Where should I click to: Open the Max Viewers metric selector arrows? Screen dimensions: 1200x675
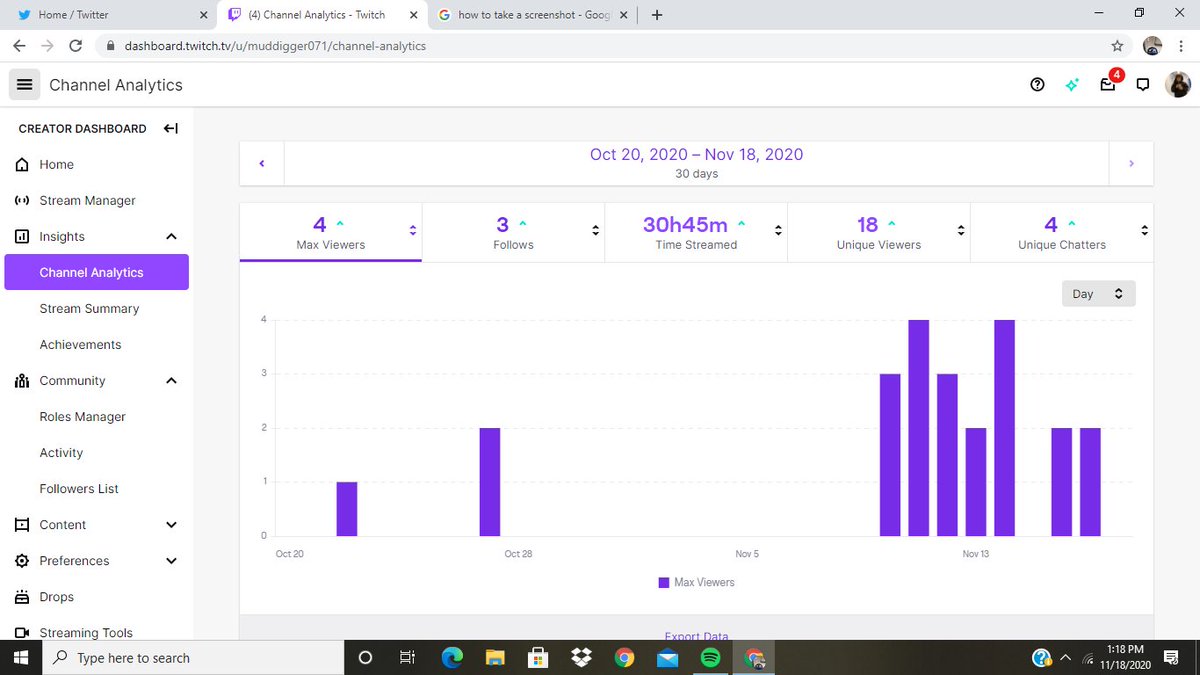[x=412, y=230]
